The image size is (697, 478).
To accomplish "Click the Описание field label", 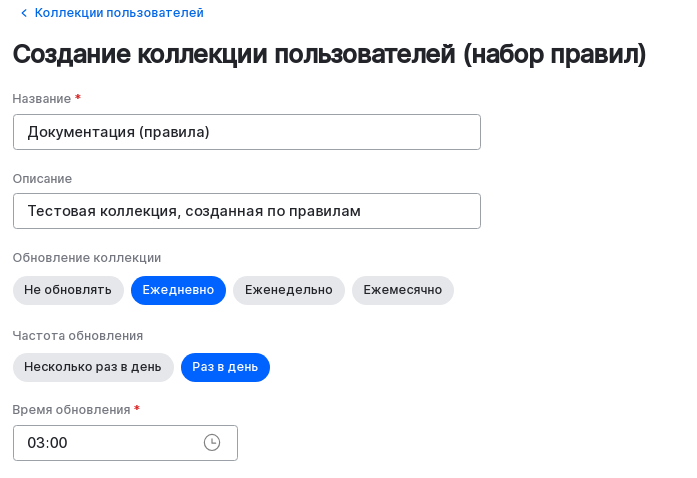I will pos(42,178).
